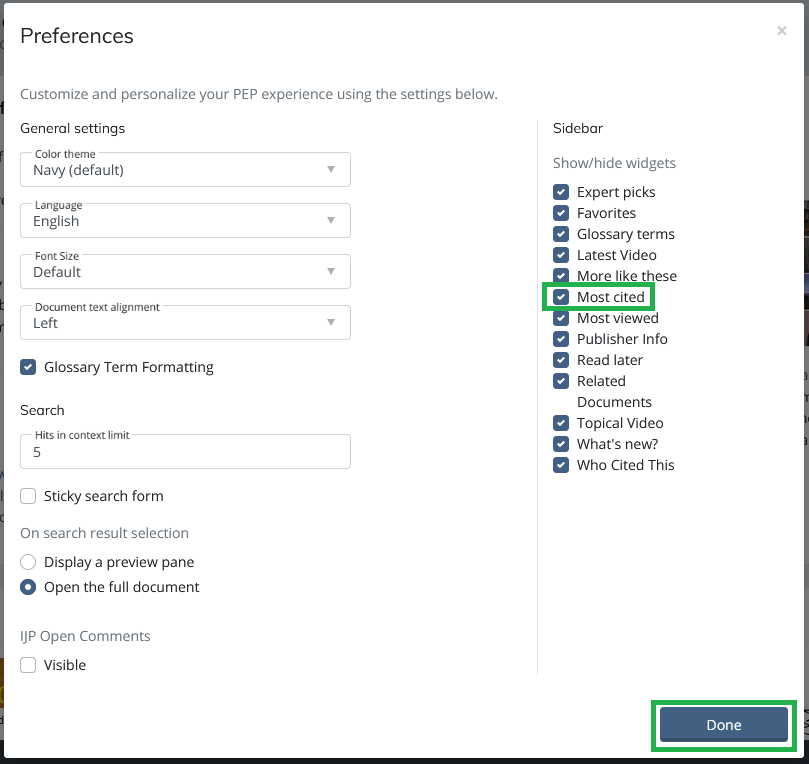Toggle the Read later widget checkbox

(x=561, y=360)
